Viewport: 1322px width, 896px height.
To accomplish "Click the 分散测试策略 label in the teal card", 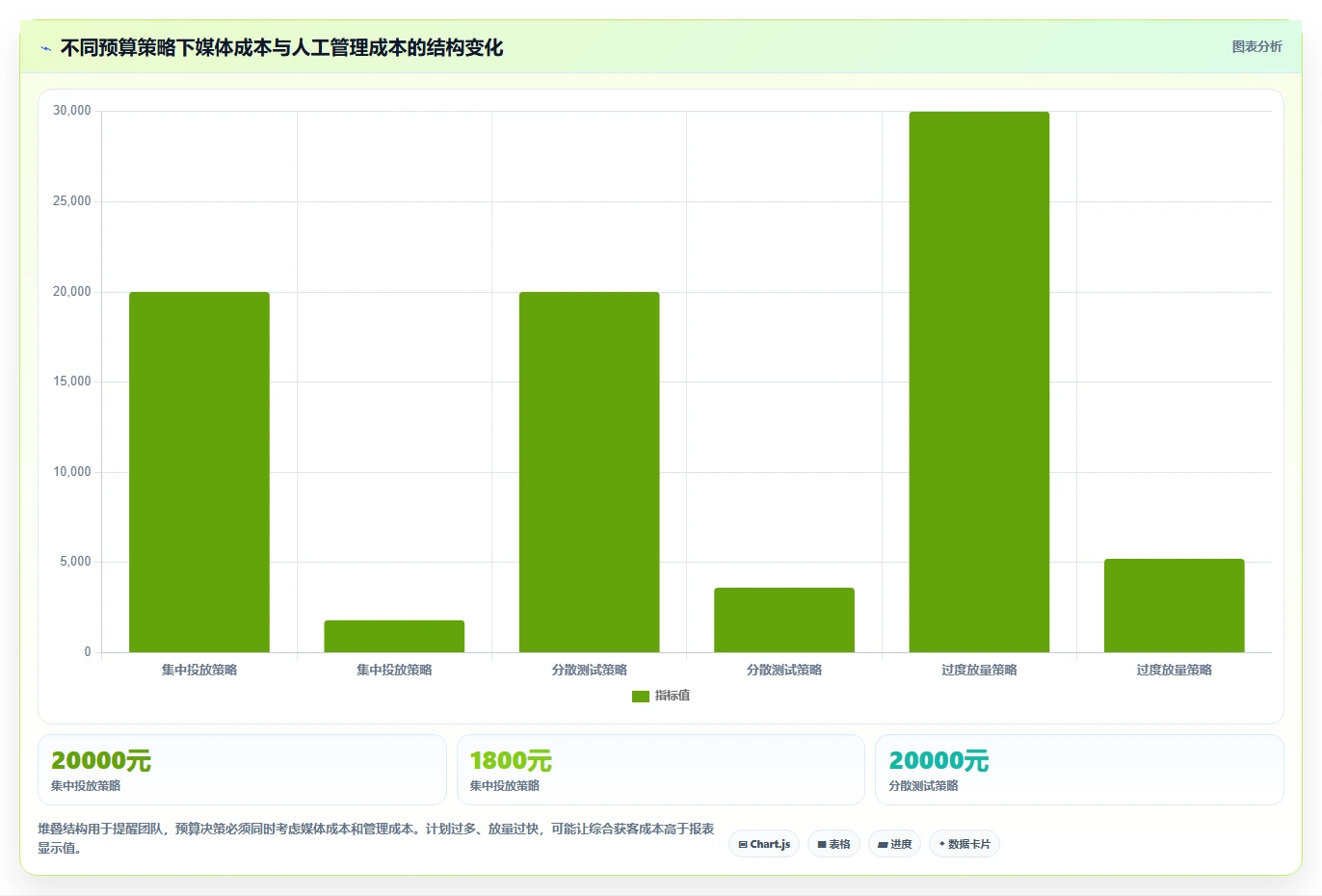I will click(x=923, y=786).
